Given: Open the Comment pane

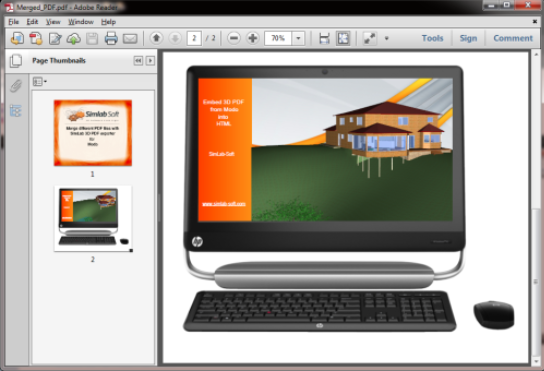Looking at the screenshot, I should pyautogui.click(x=513, y=38).
